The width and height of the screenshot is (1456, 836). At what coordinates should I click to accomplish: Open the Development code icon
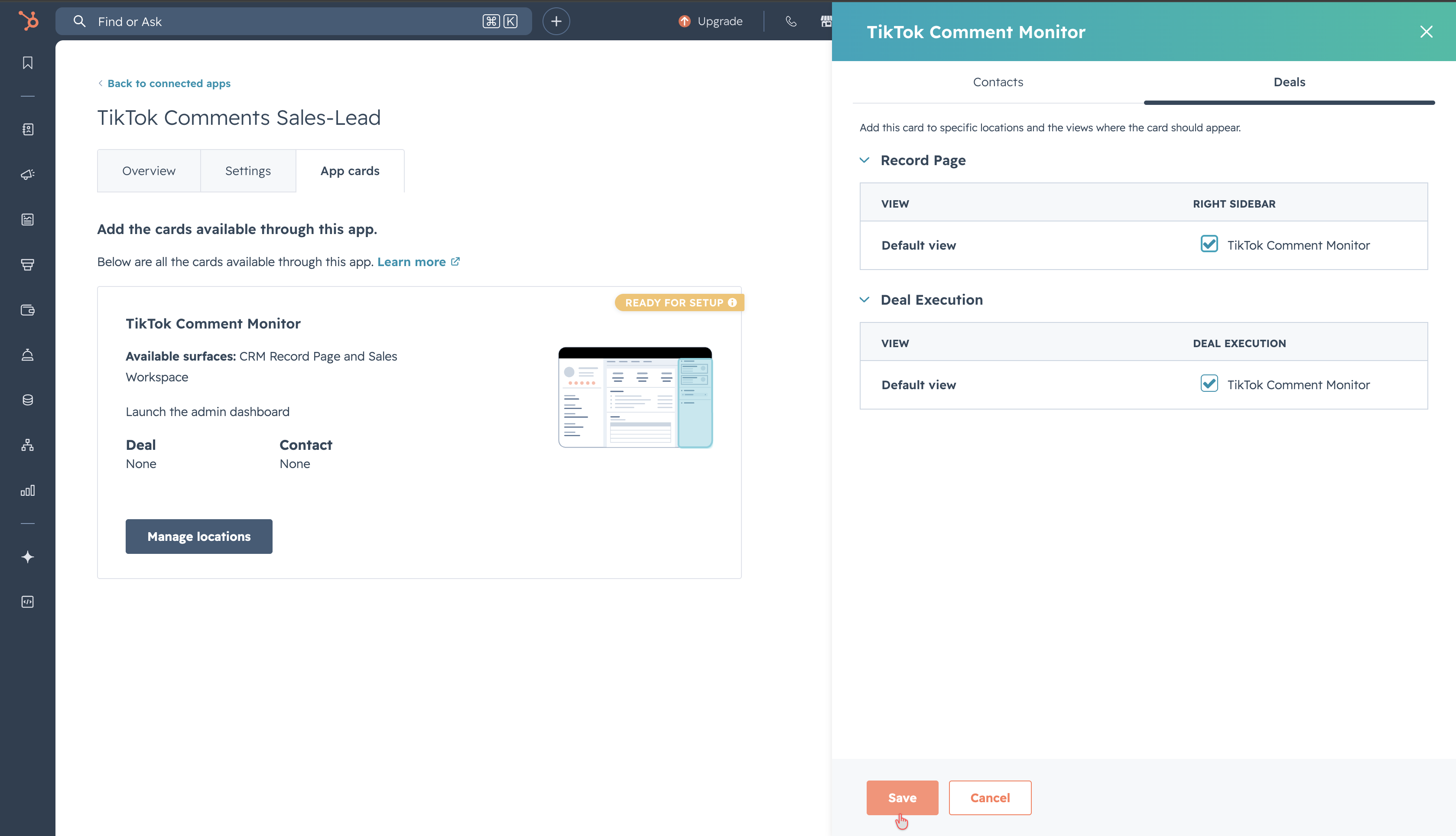click(28, 602)
